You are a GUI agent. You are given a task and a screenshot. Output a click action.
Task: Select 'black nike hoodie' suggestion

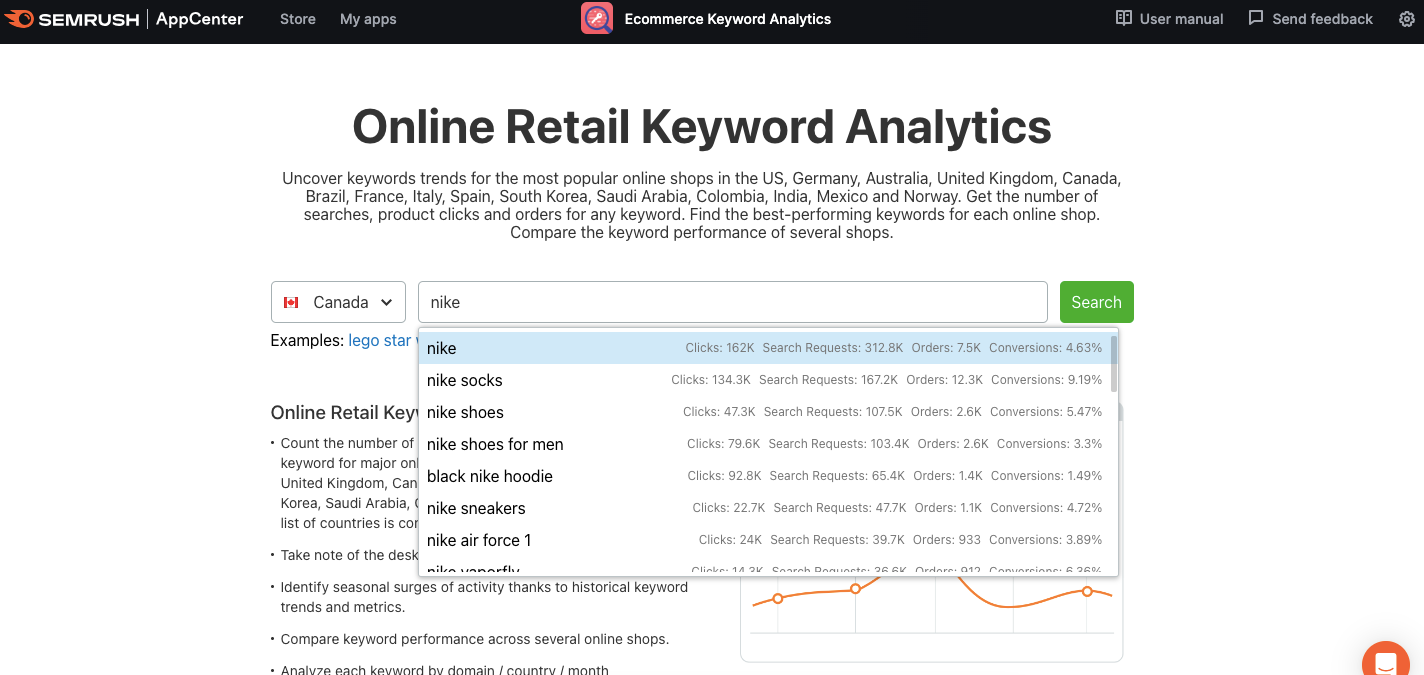coord(490,476)
